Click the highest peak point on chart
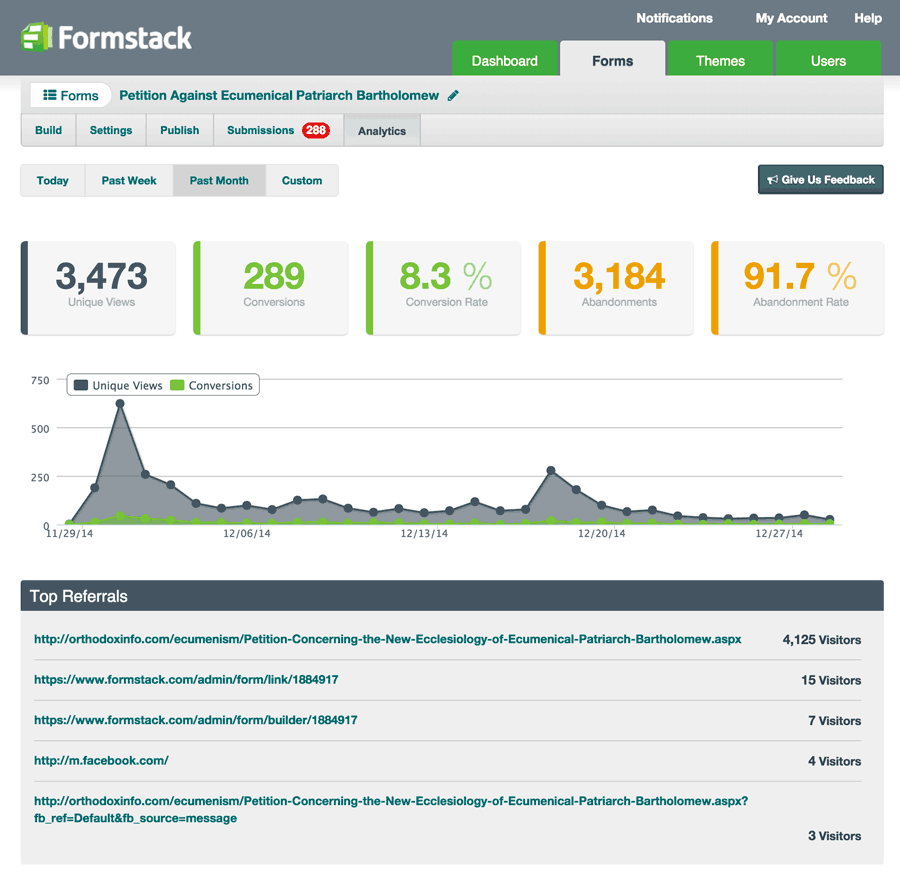The height and width of the screenshot is (878, 900). coord(120,403)
